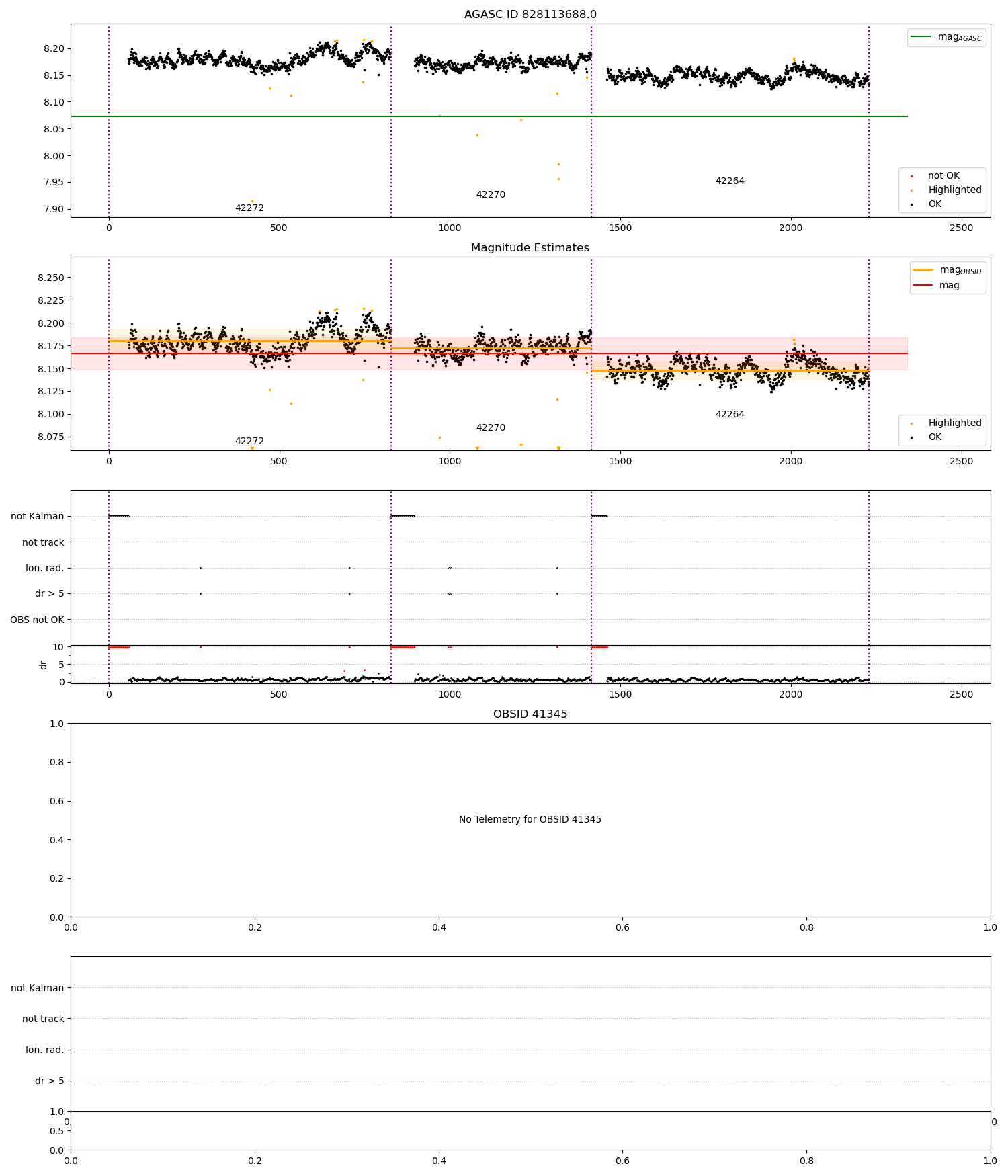Click the 2500 x-axis tick of top plot
The height and width of the screenshot is (1176, 1008).
[x=961, y=228]
